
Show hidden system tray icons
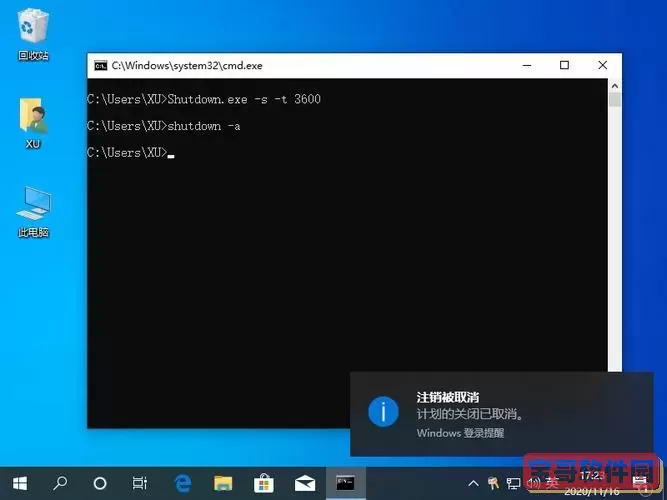pyautogui.click(x=473, y=483)
